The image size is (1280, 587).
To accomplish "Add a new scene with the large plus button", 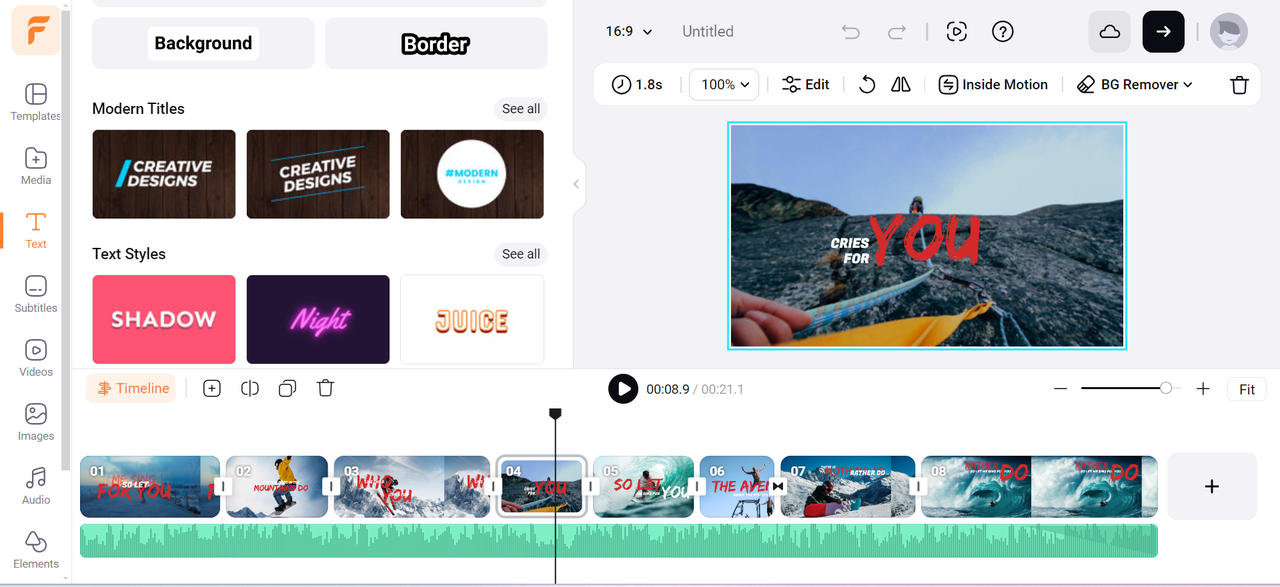I will coord(1212,487).
